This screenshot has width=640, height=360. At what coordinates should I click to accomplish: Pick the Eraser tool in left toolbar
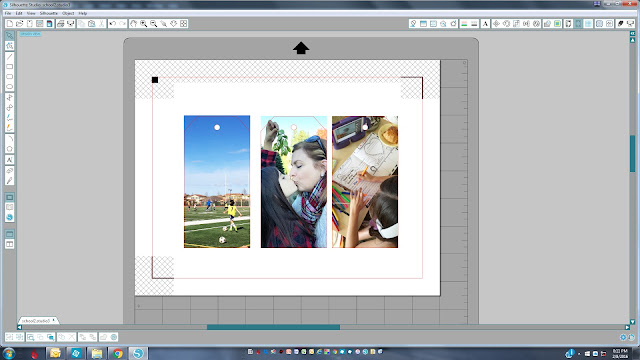[9, 170]
